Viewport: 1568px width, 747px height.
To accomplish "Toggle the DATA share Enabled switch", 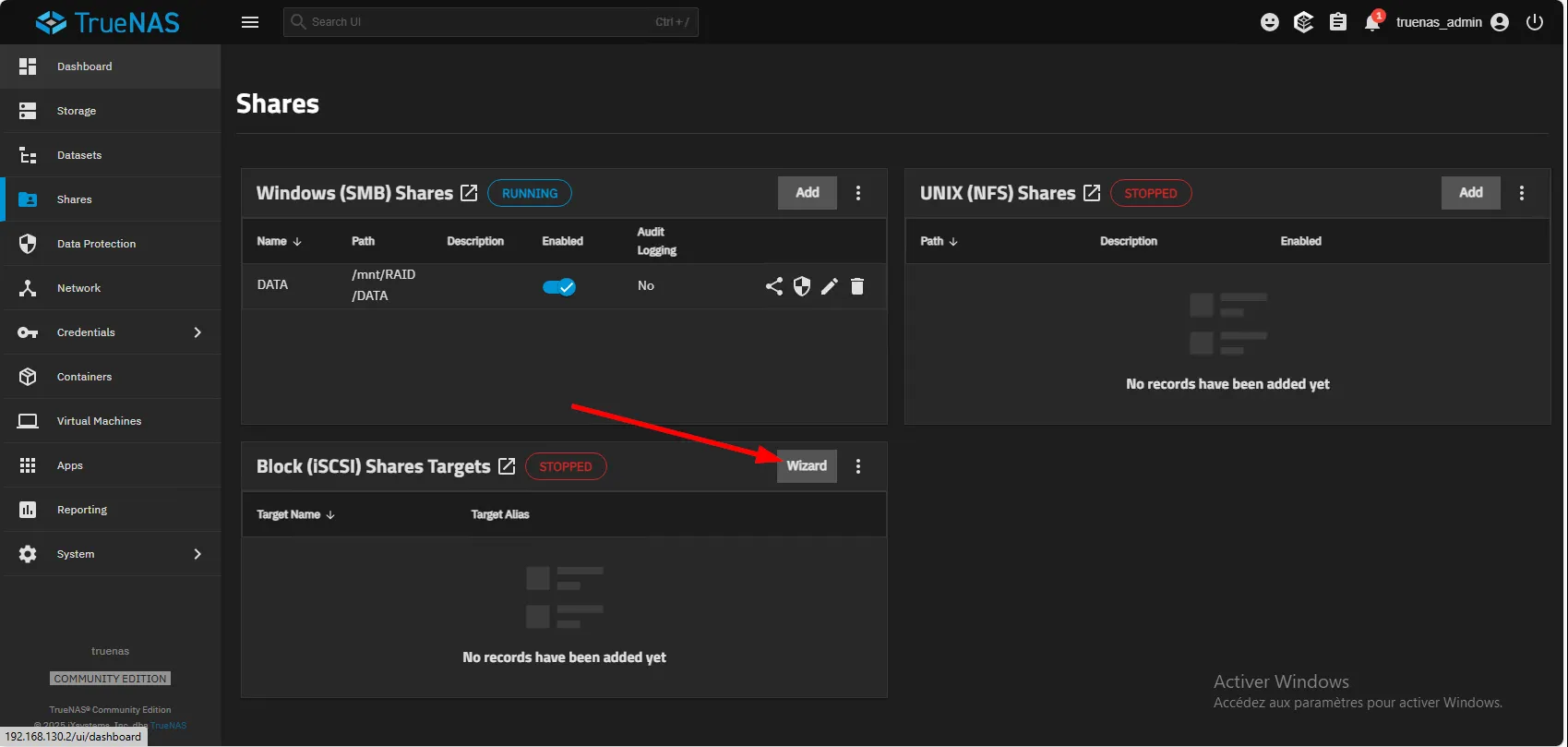I will click(x=559, y=286).
